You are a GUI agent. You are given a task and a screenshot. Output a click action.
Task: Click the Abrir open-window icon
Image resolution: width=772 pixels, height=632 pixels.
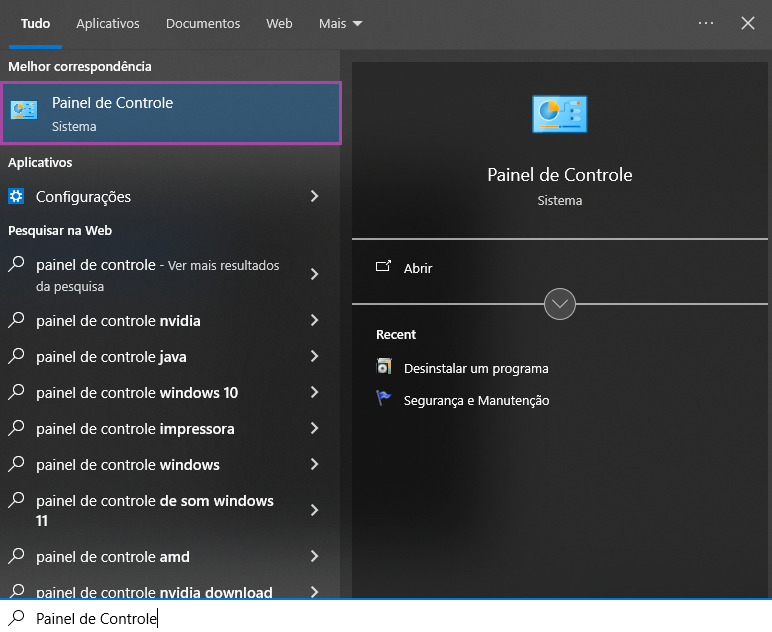coord(384,266)
